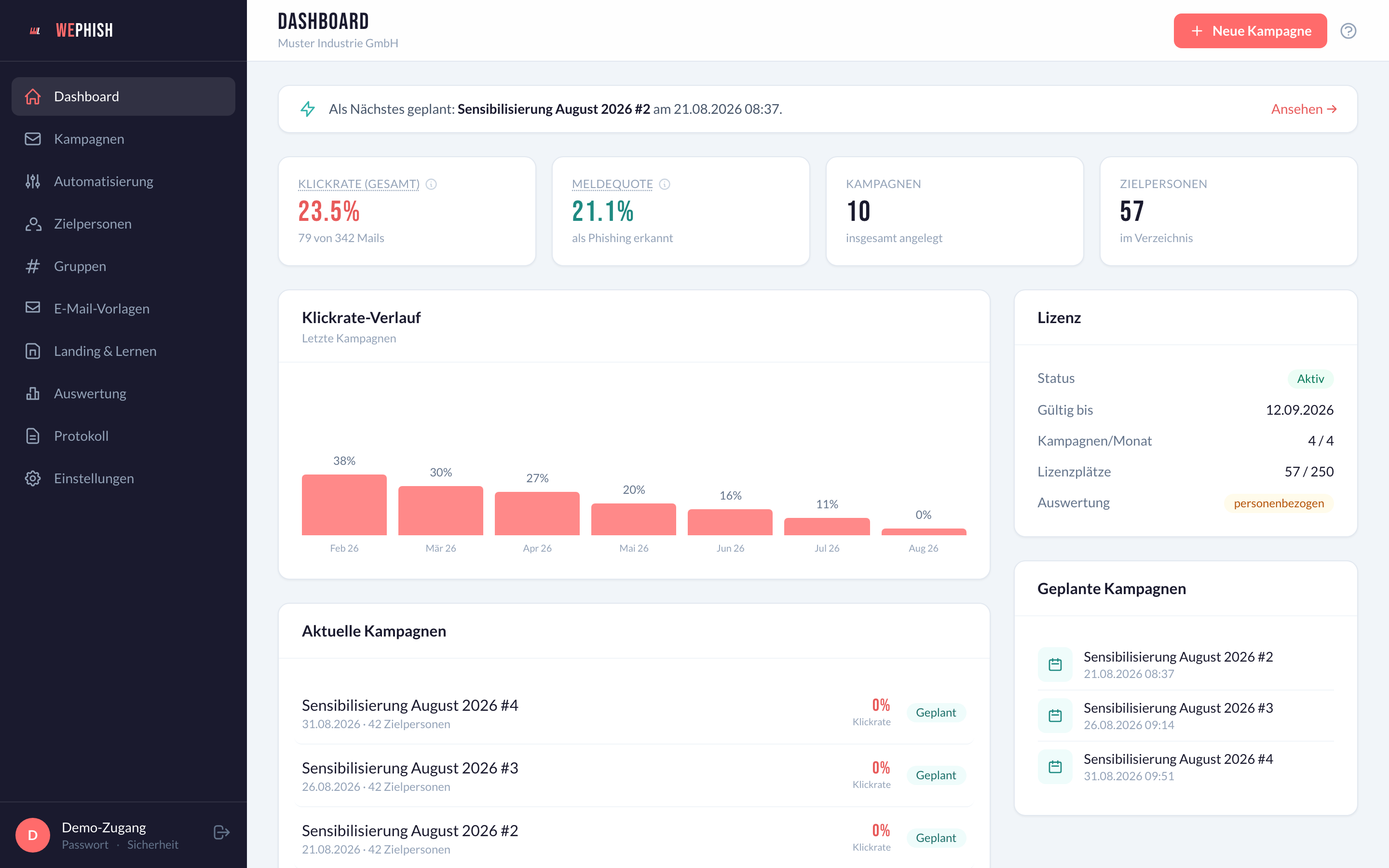The width and height of the screenshot is (1389, 868).
Task: Follow the Ansehen link
Action: [1304, 109]
